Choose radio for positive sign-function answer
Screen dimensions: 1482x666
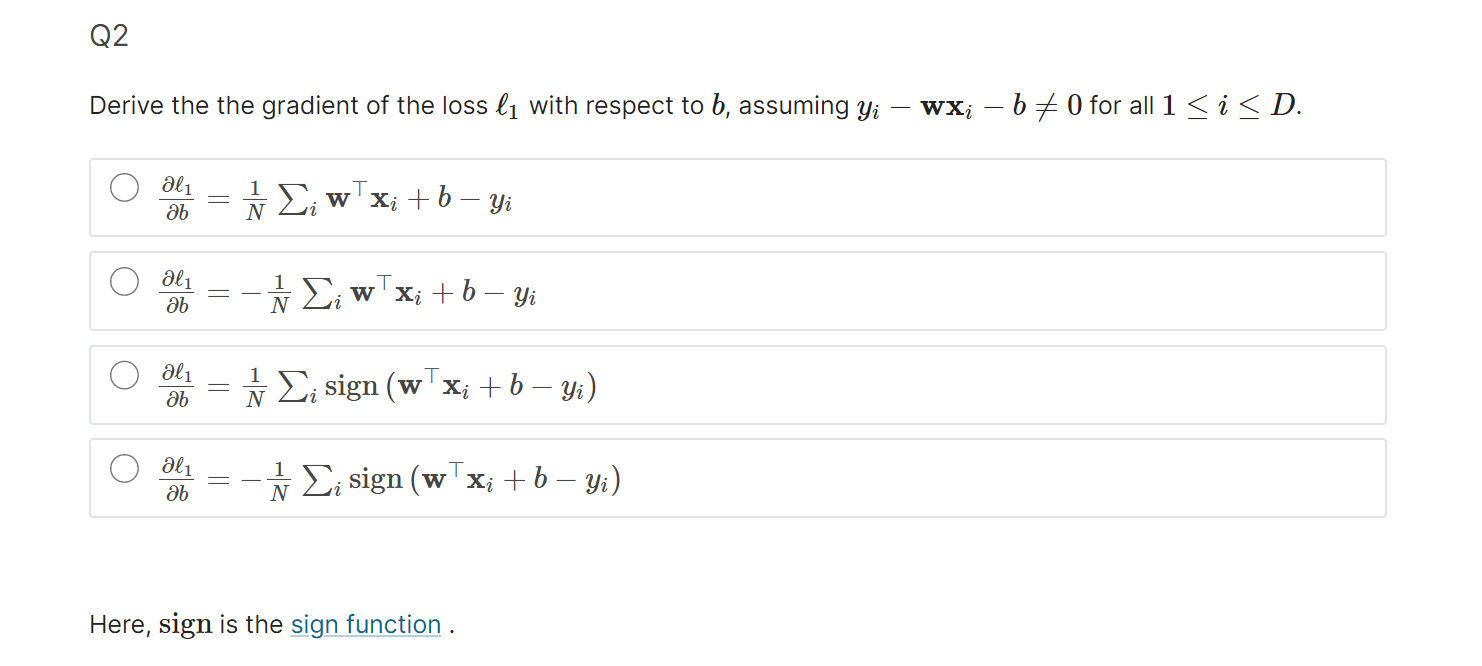coord(124,375)
